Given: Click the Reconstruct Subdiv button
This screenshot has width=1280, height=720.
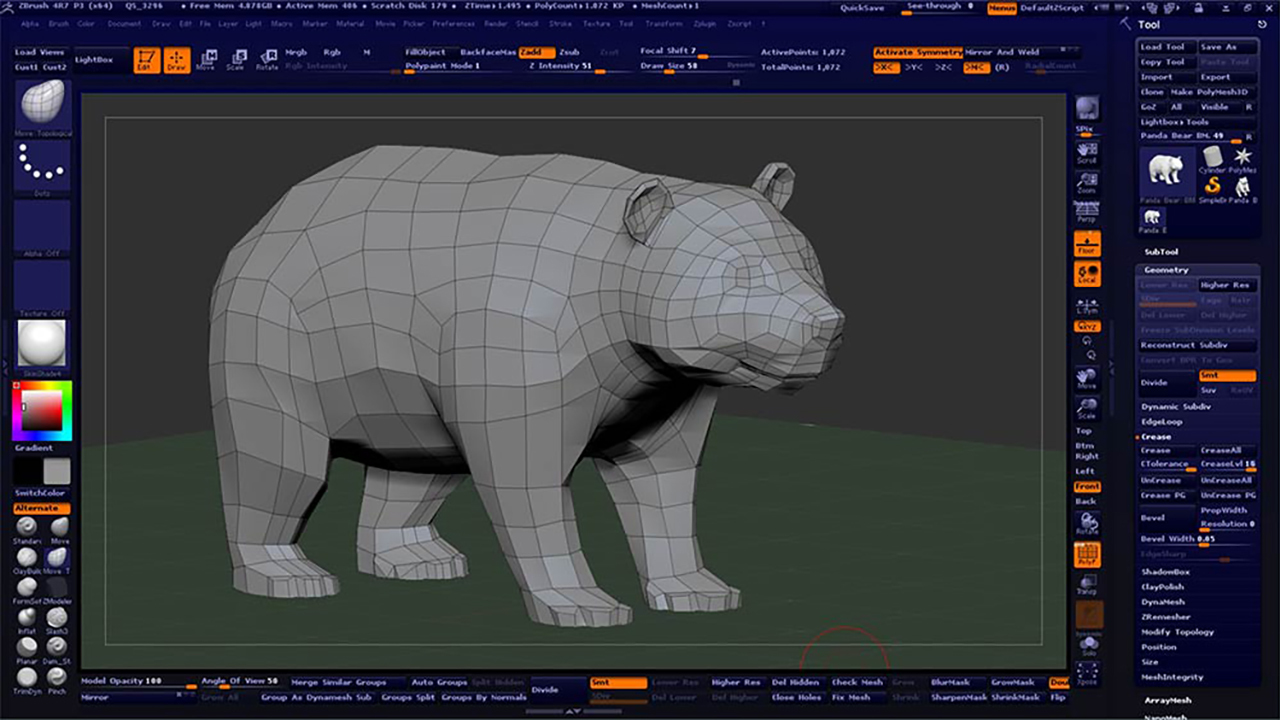Looking at the screenshot, I should [x=1182, y=345].
